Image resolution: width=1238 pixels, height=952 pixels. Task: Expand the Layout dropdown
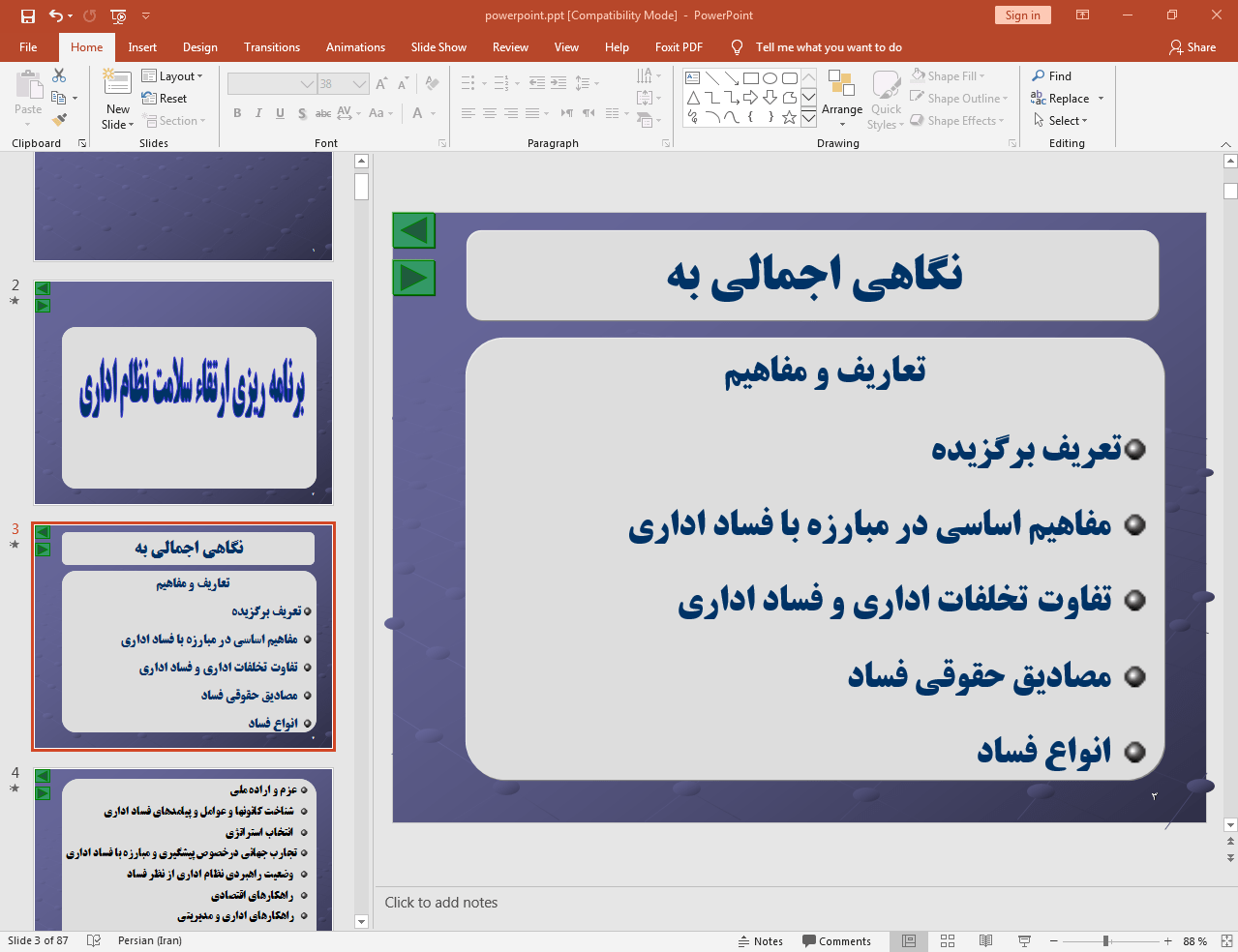[x=172, y=76]
